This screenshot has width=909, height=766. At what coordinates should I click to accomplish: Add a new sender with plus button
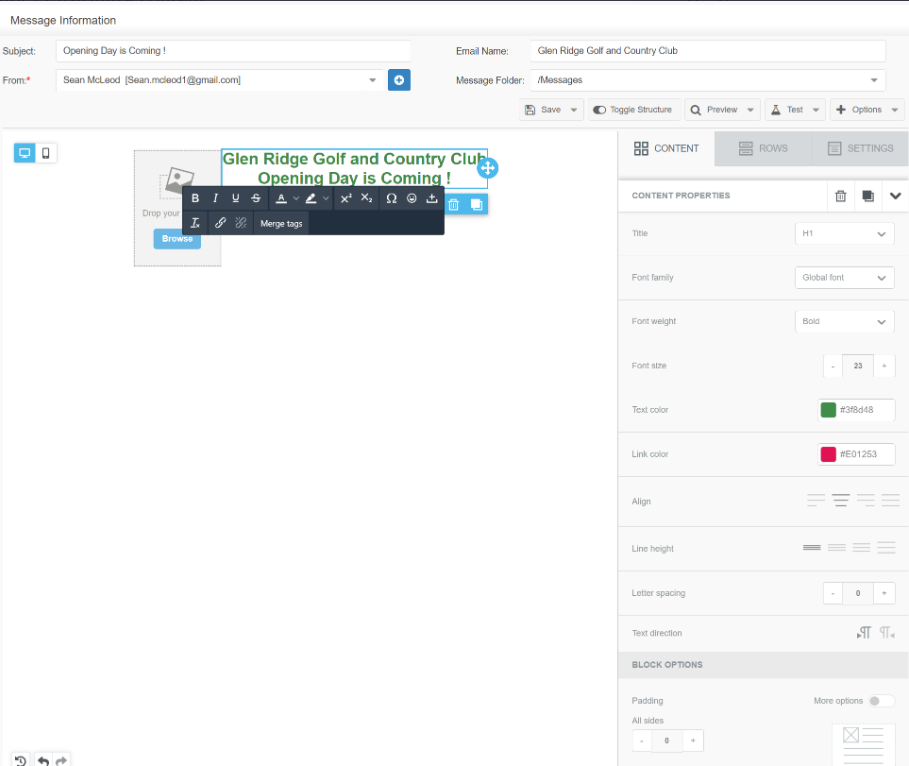click(399, 80)
